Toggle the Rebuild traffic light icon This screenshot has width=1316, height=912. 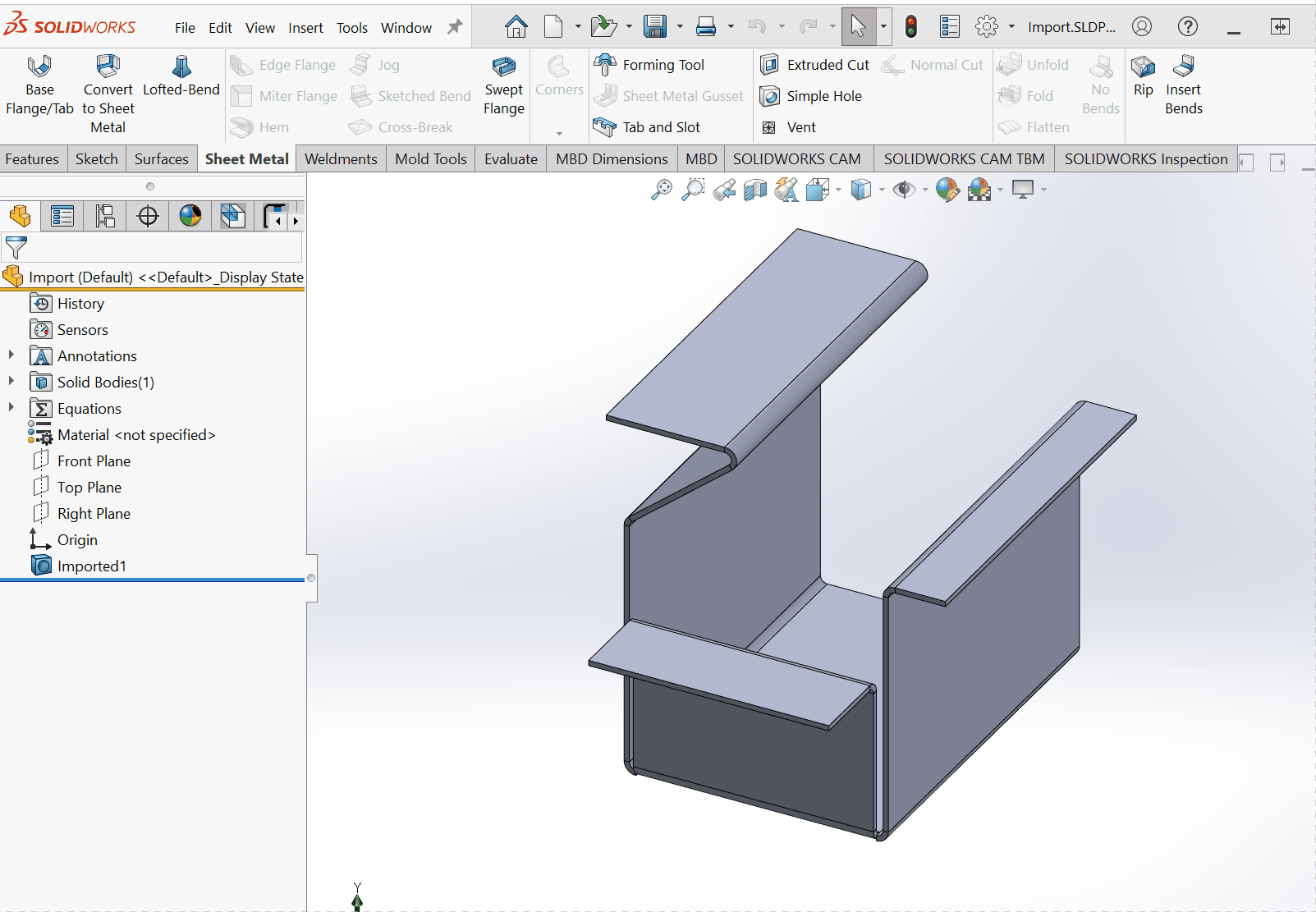pos(911,27)
